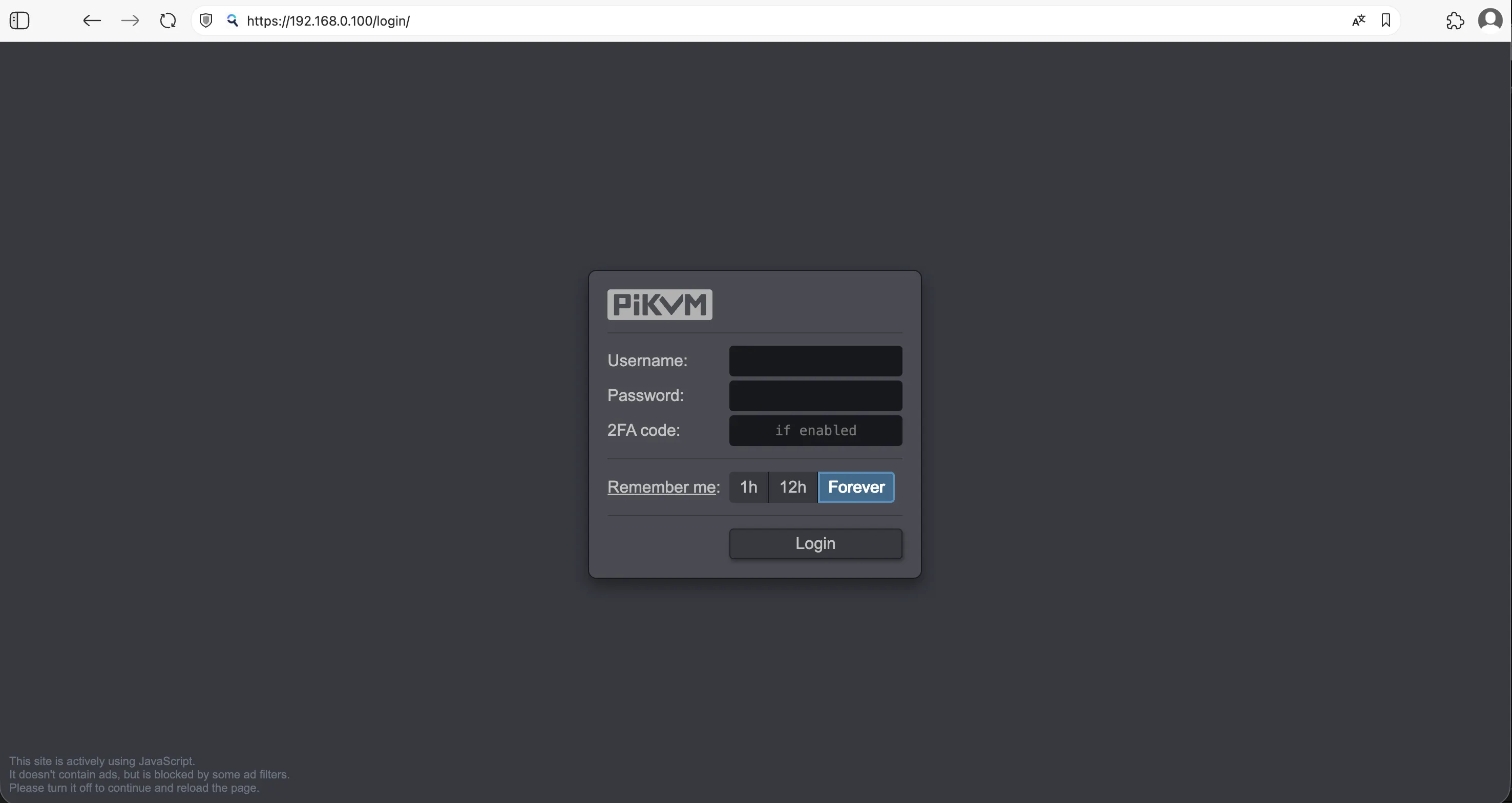
Task: Click the site info search-lock icon
Action: pyautogui.click(x=233, y=20)
